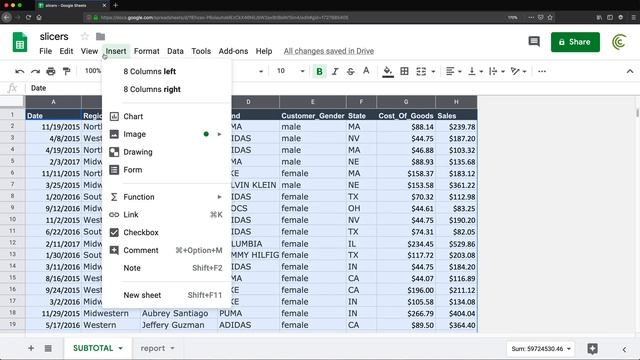
Task: Click All changes saved in Drive link
Action: click(x=329, y=51)
